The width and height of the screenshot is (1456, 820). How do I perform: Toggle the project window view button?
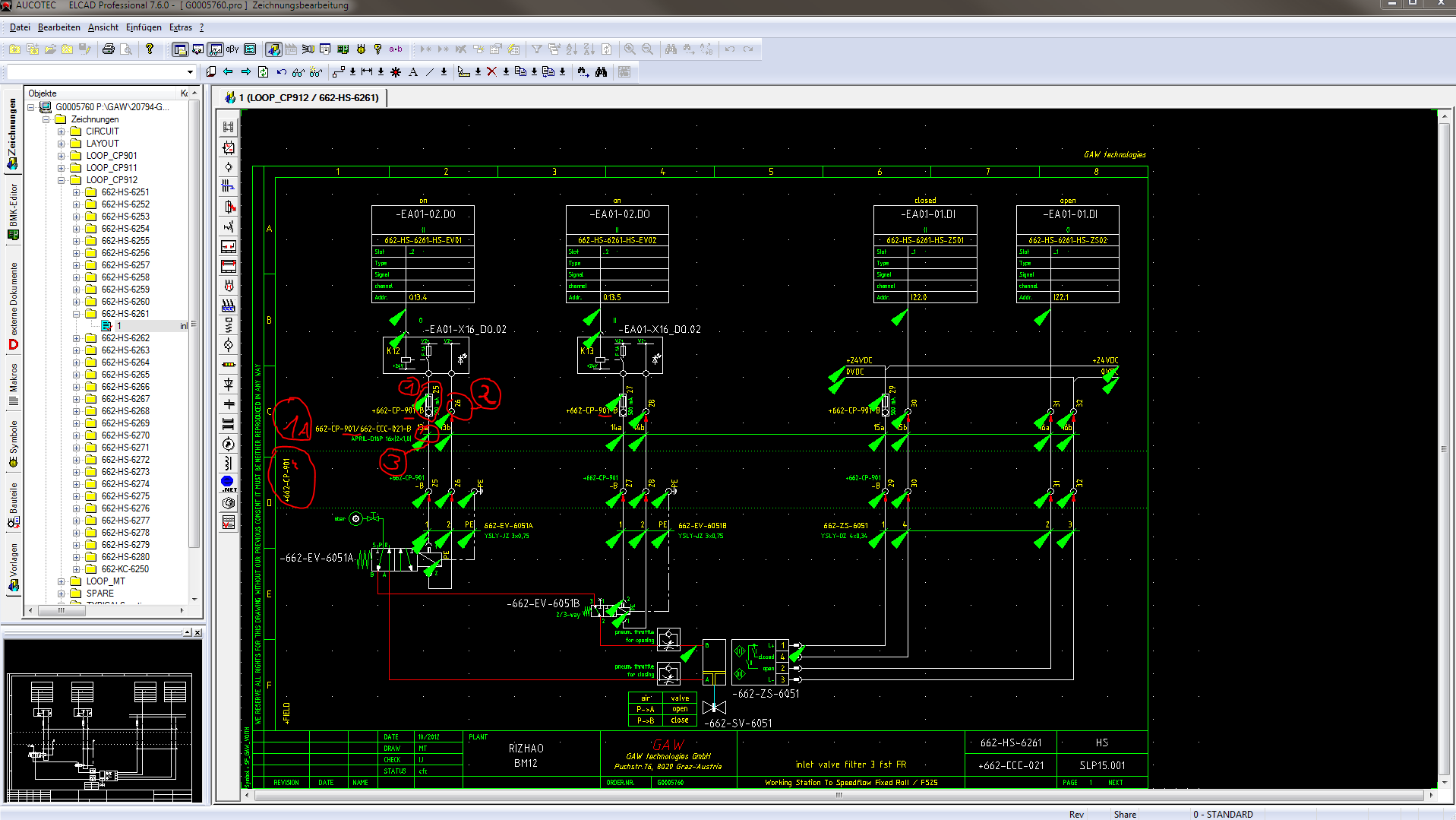click(x=180, y=49)
